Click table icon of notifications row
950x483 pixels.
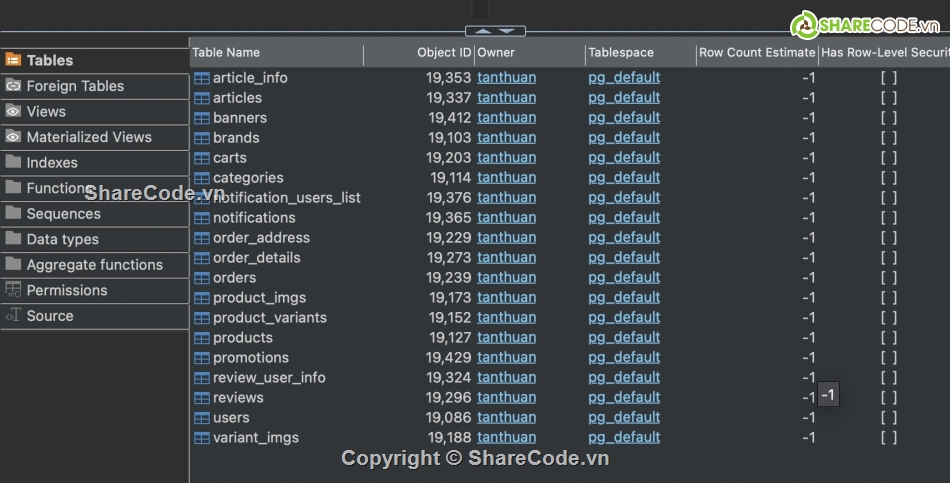[x=202, y=218]
